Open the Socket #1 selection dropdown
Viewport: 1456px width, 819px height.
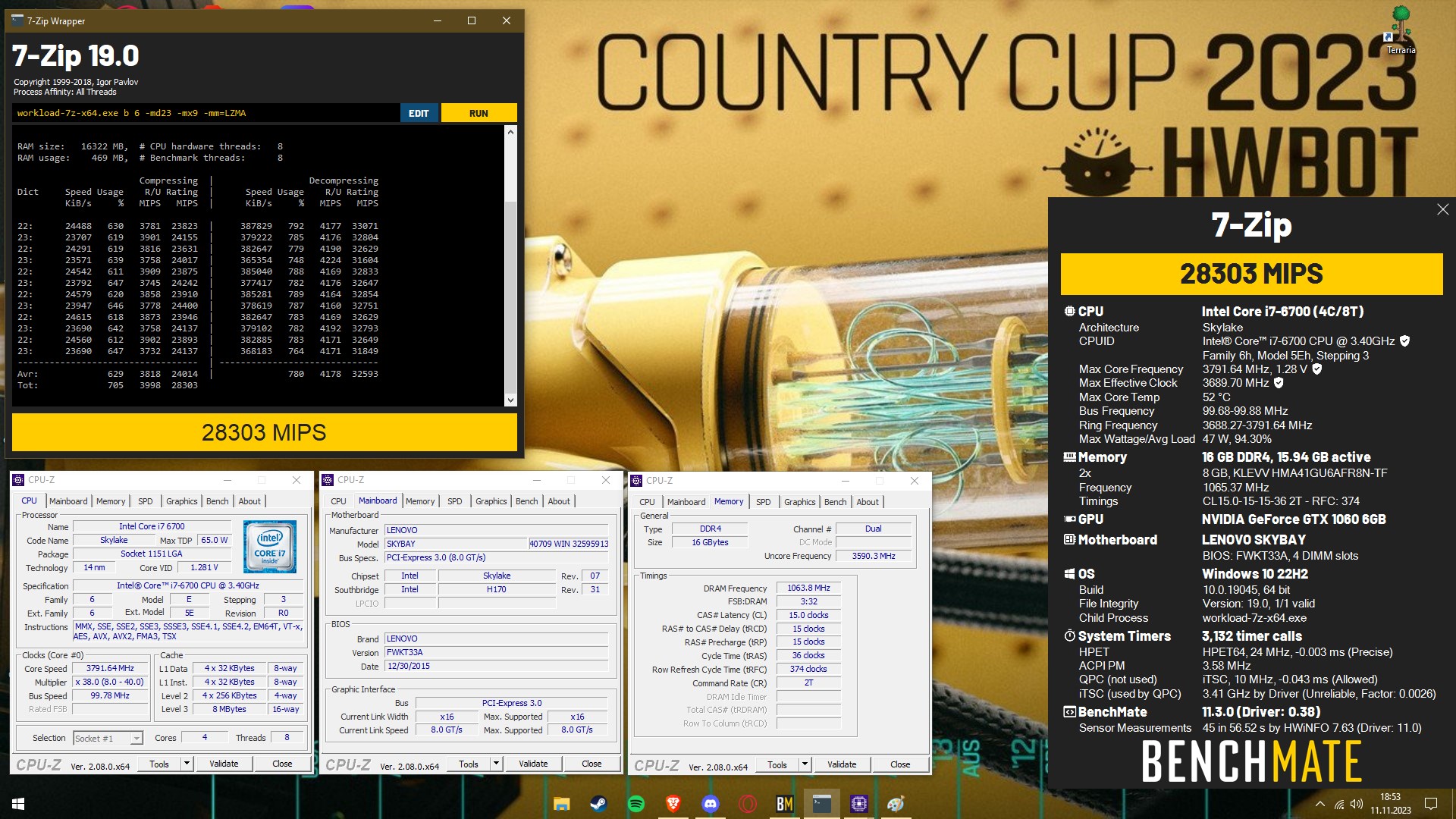click(x=108, y=738)
